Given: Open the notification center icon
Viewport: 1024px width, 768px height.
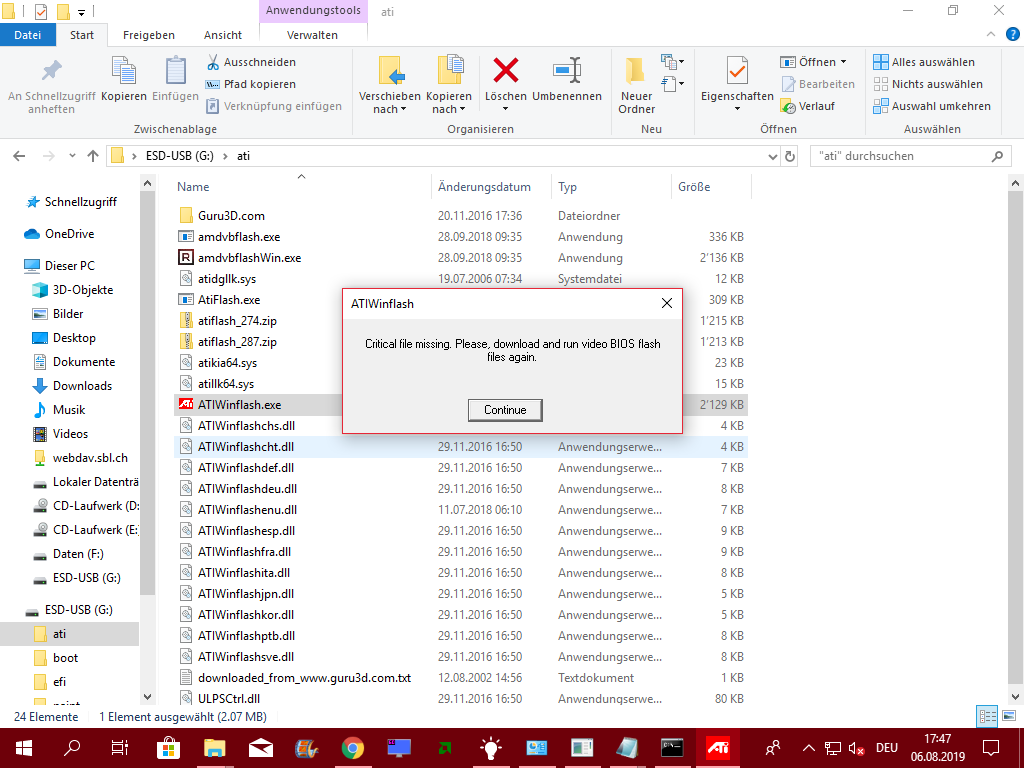Looking at the screenshot, I should [x=991, y=748].
